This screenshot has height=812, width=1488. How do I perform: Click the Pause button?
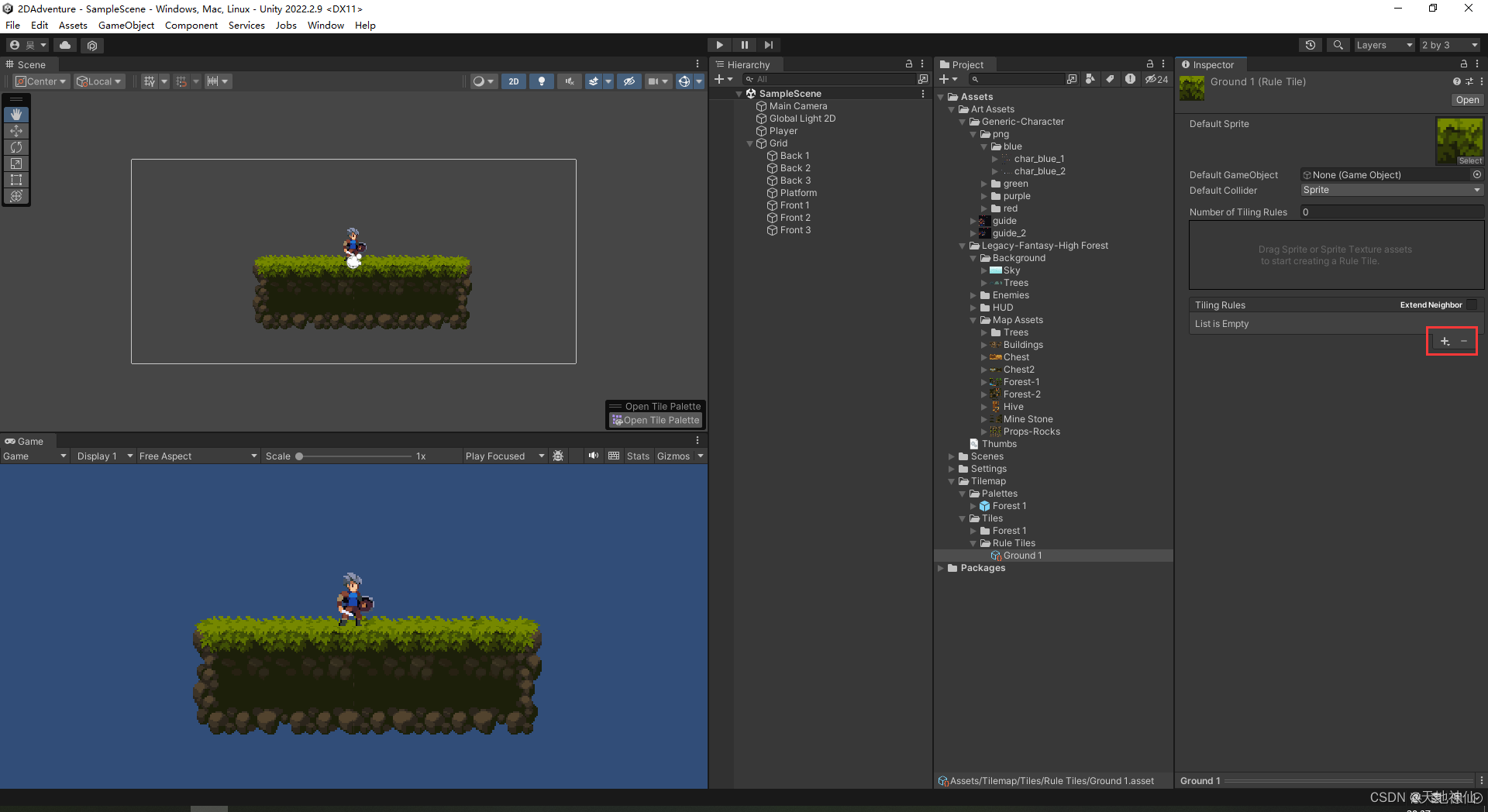click(x=744, y=45)
